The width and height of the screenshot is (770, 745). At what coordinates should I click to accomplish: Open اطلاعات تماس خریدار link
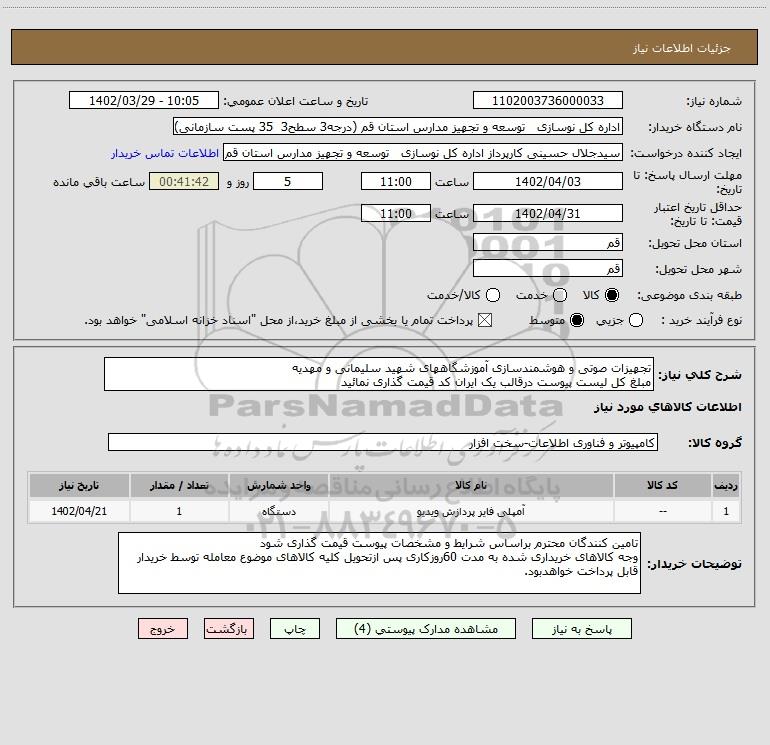tap(165, 153)
